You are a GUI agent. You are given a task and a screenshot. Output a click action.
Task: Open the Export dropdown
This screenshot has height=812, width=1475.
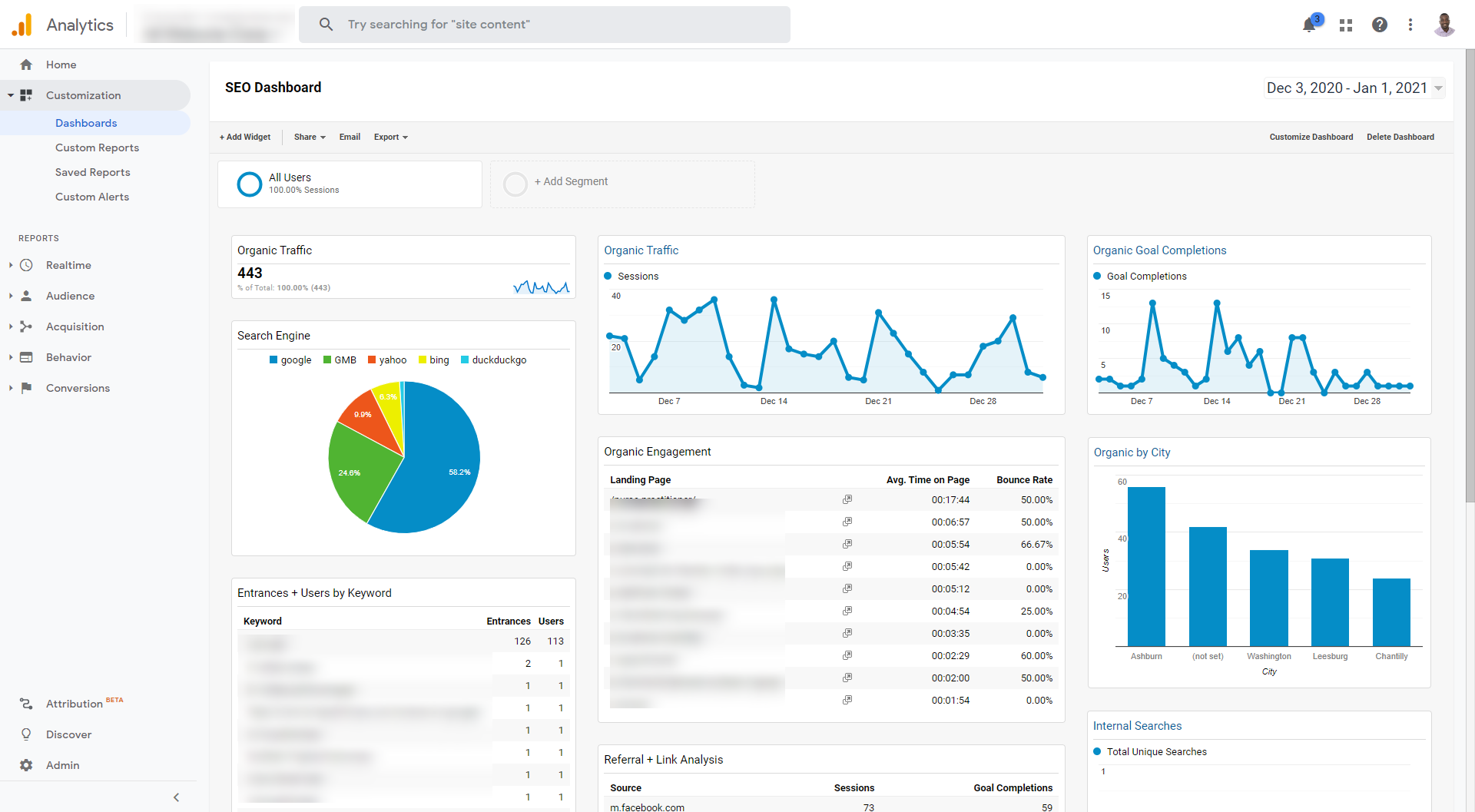coord(390,137)
